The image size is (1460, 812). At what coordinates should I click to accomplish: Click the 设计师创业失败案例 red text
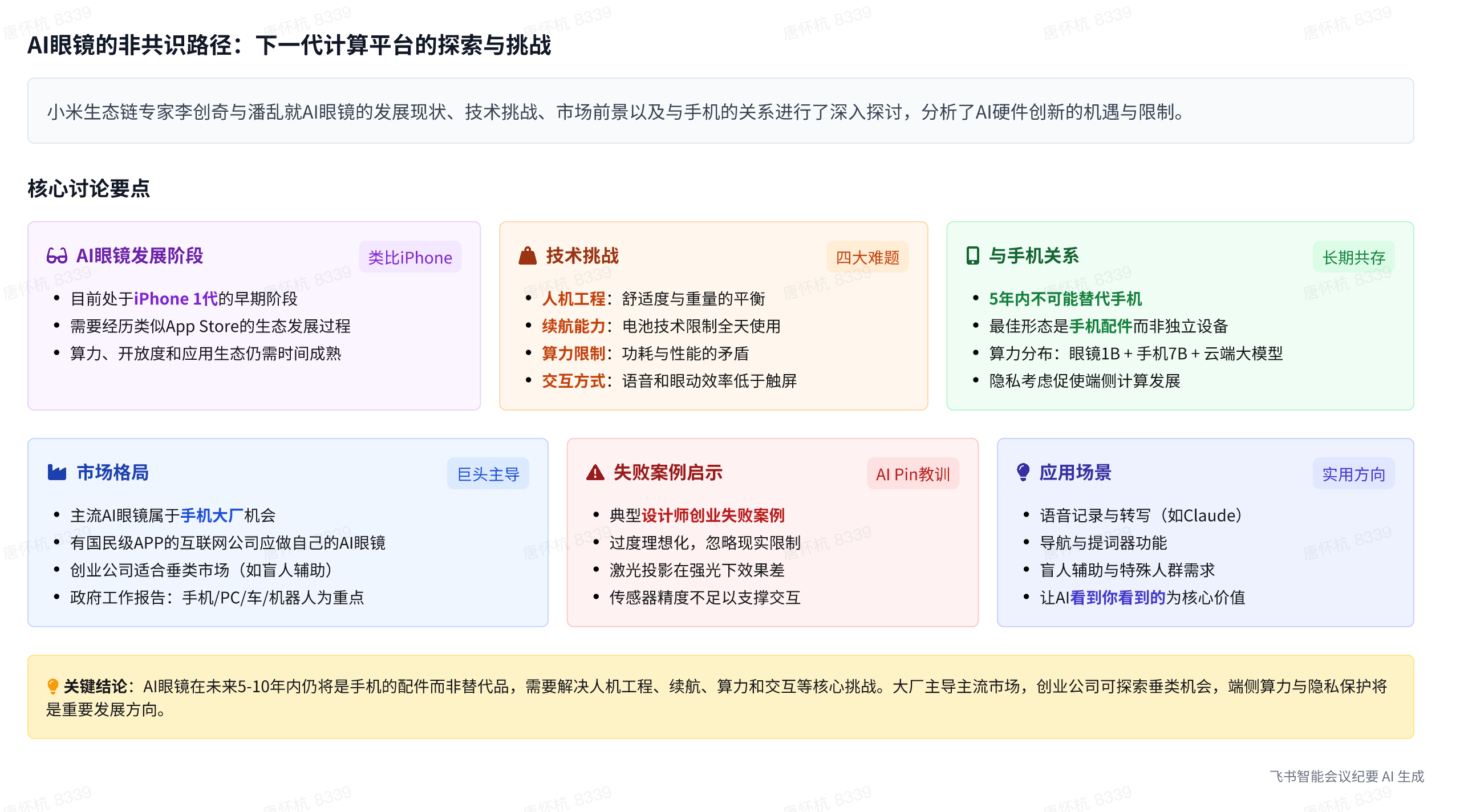(713, 515)
